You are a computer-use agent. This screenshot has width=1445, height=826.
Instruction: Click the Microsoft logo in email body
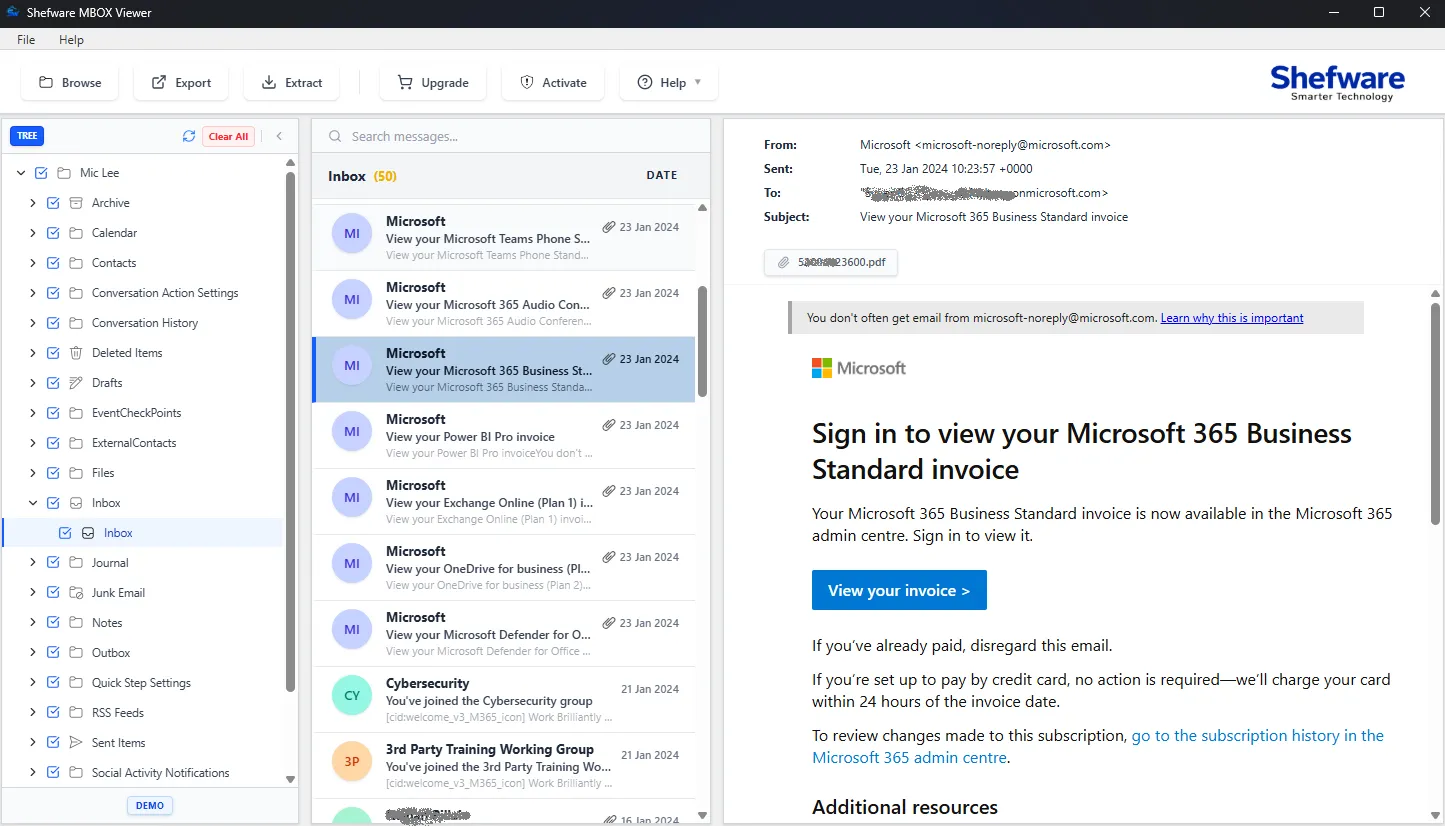pos(859,368)
